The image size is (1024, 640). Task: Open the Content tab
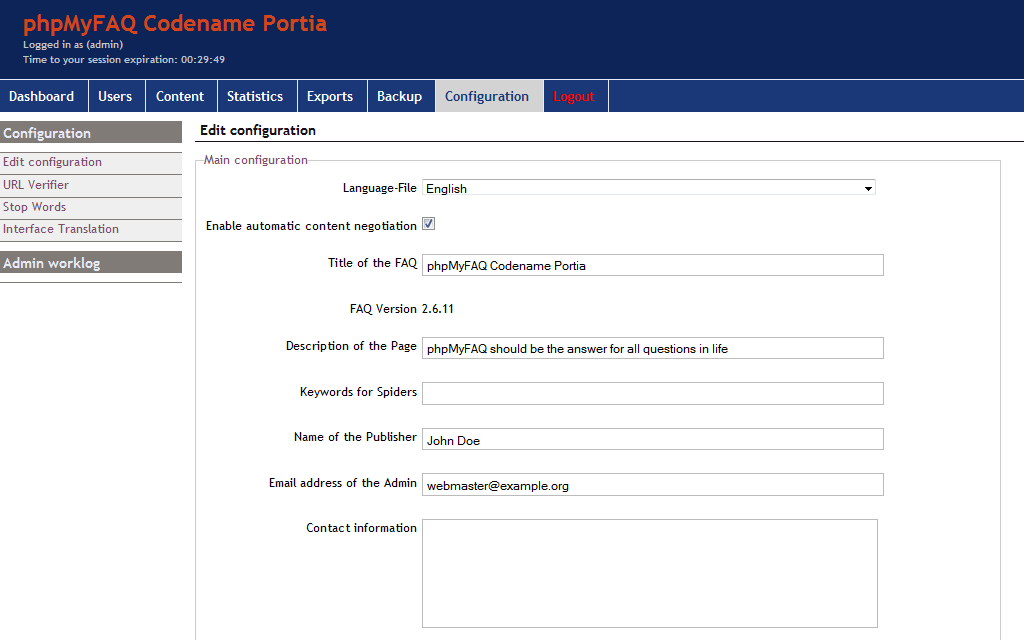[180, 96]
